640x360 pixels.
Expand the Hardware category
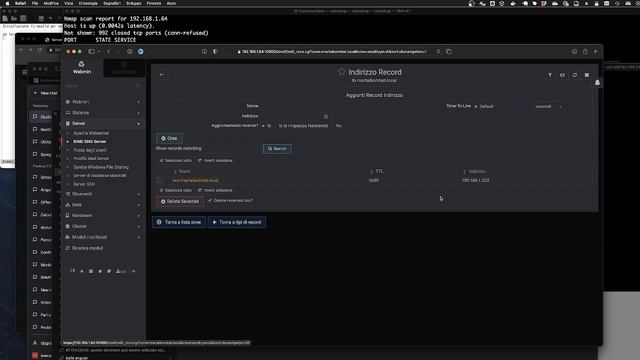(103, 216)
